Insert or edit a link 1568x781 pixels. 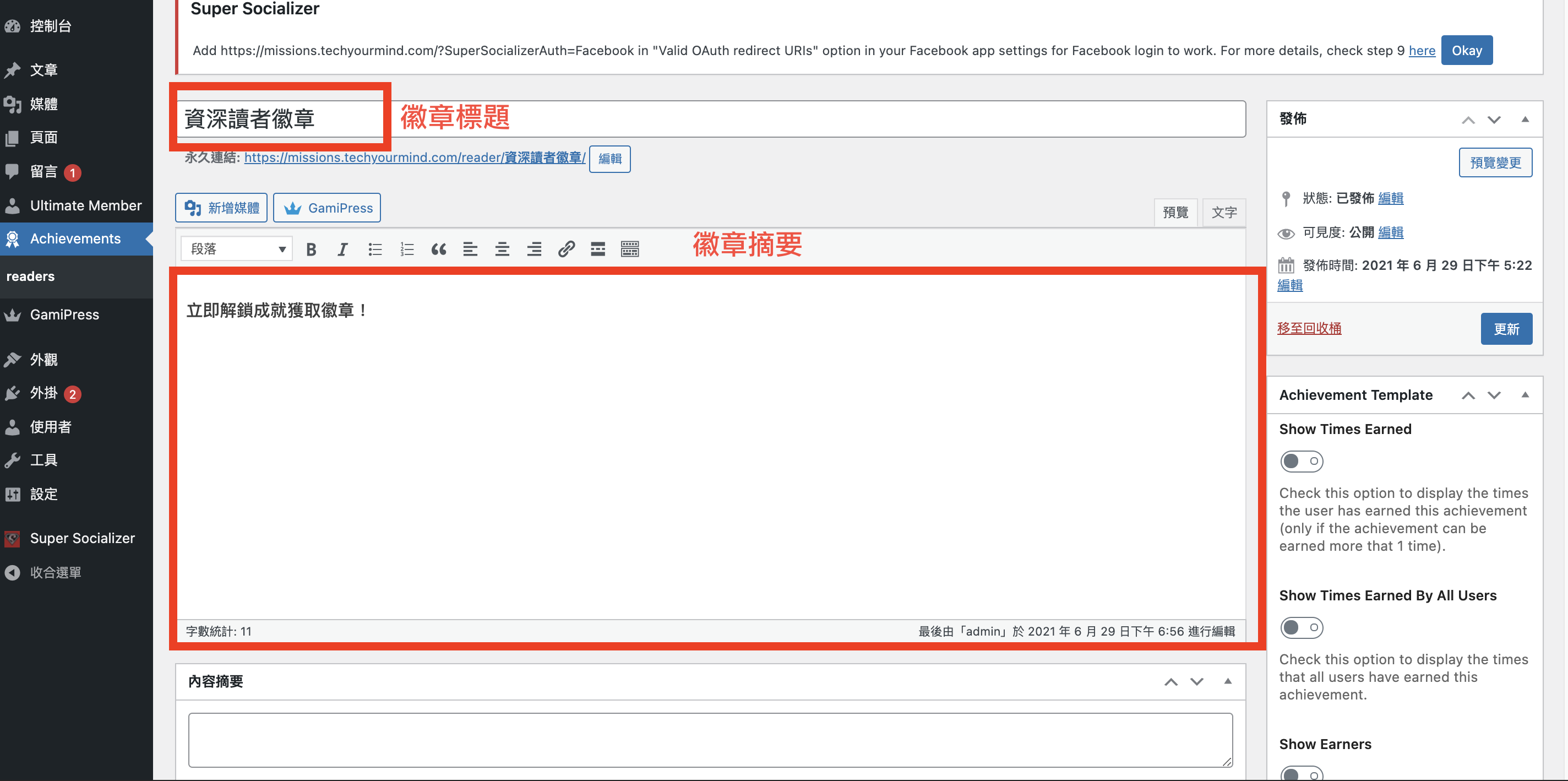[x=566, y=249]
